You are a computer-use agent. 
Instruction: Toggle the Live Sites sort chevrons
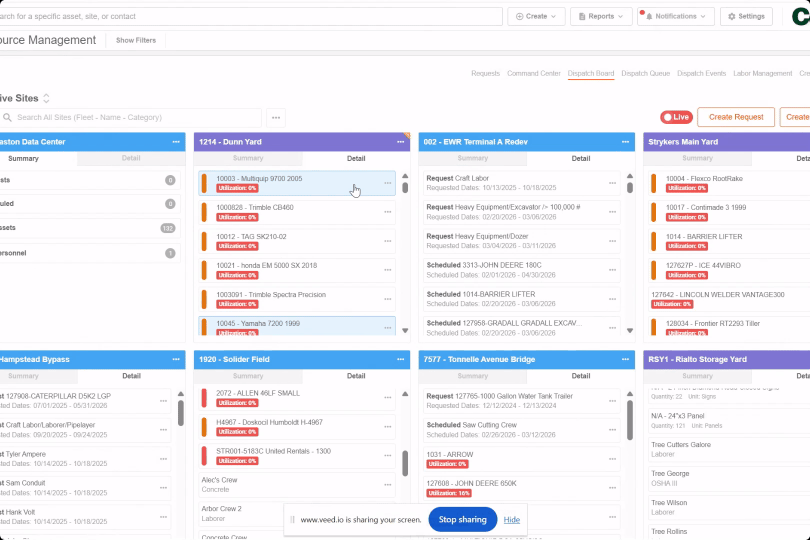(46, 98)
